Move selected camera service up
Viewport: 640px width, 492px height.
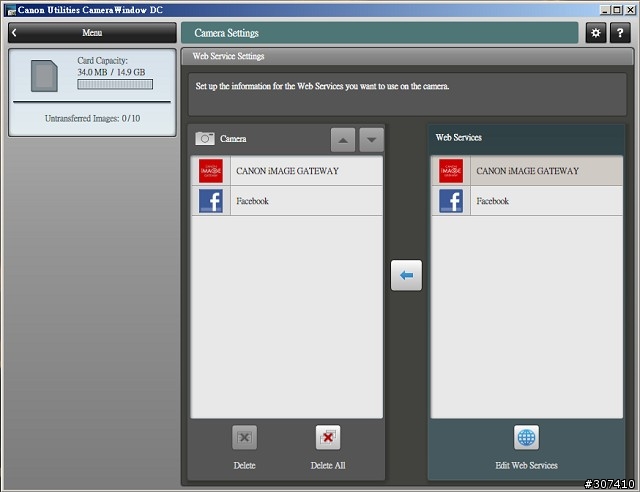[x=343, y=140]
